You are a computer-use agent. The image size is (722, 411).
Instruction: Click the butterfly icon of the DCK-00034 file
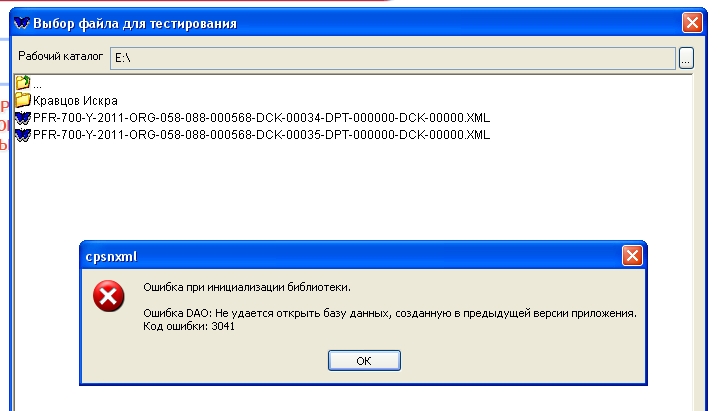tap(22, 117)
